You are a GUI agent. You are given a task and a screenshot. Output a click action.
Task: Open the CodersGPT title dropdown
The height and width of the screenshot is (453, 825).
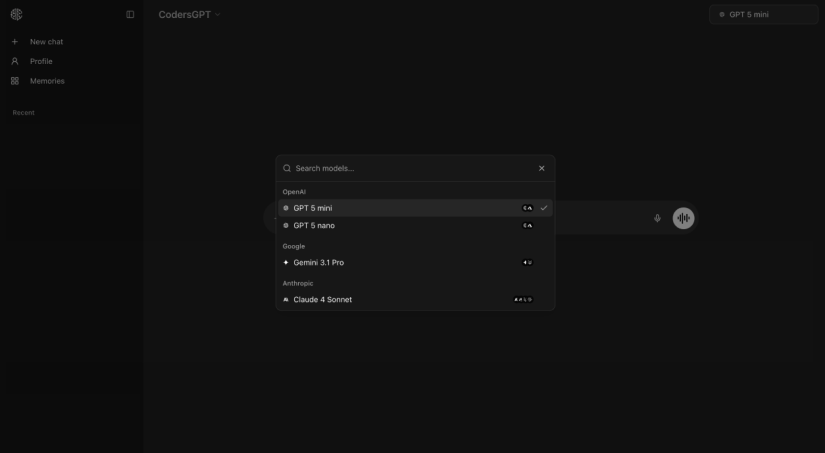[x=189, y=15]
